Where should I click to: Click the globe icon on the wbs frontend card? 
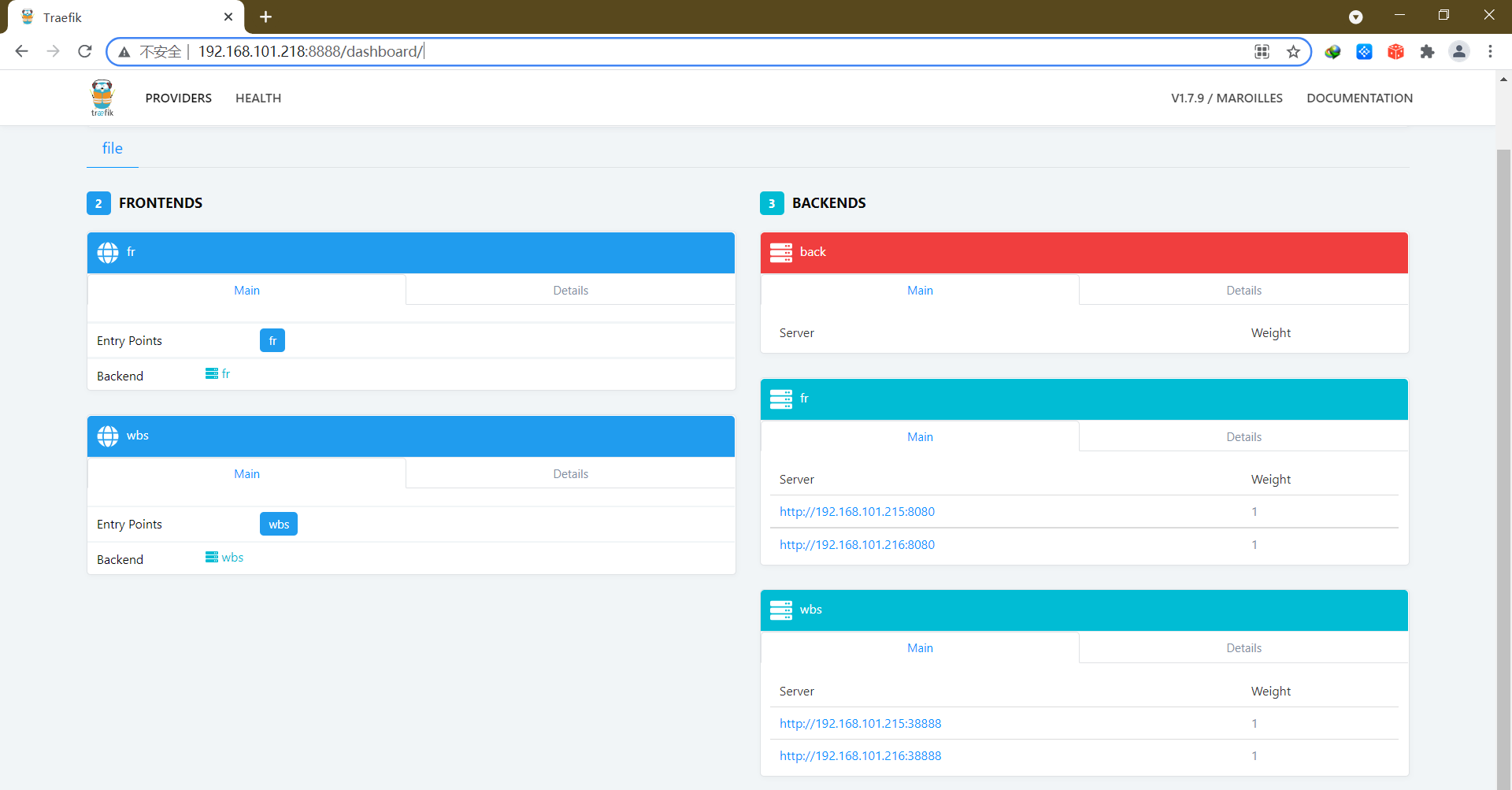point(108,436)
